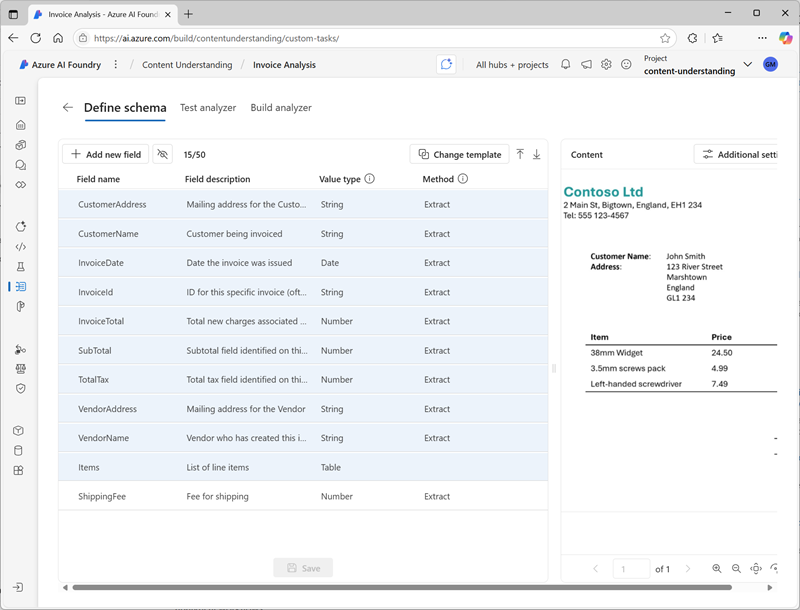Click the announcements megaphone icon
Viewport: 800px width, 610px height.
(x=586, y=63)
